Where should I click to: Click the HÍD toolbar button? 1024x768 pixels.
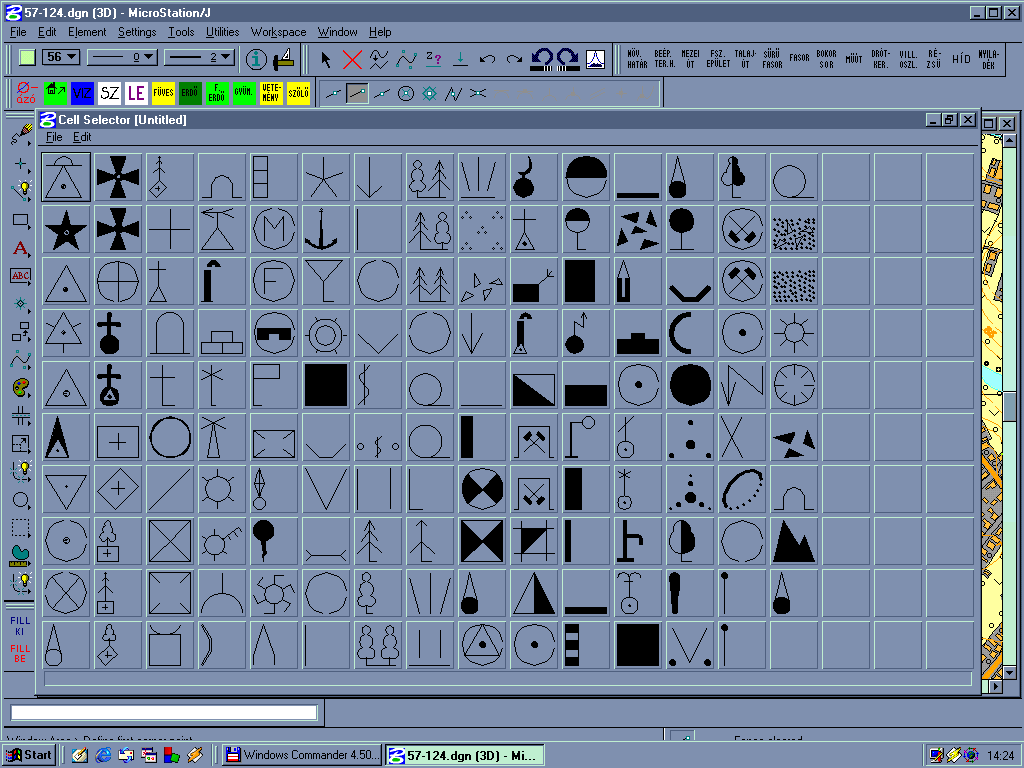(x=961, y=59)
